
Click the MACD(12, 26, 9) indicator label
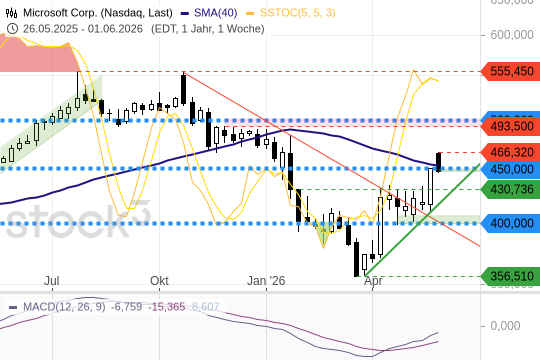coord(64,307)
